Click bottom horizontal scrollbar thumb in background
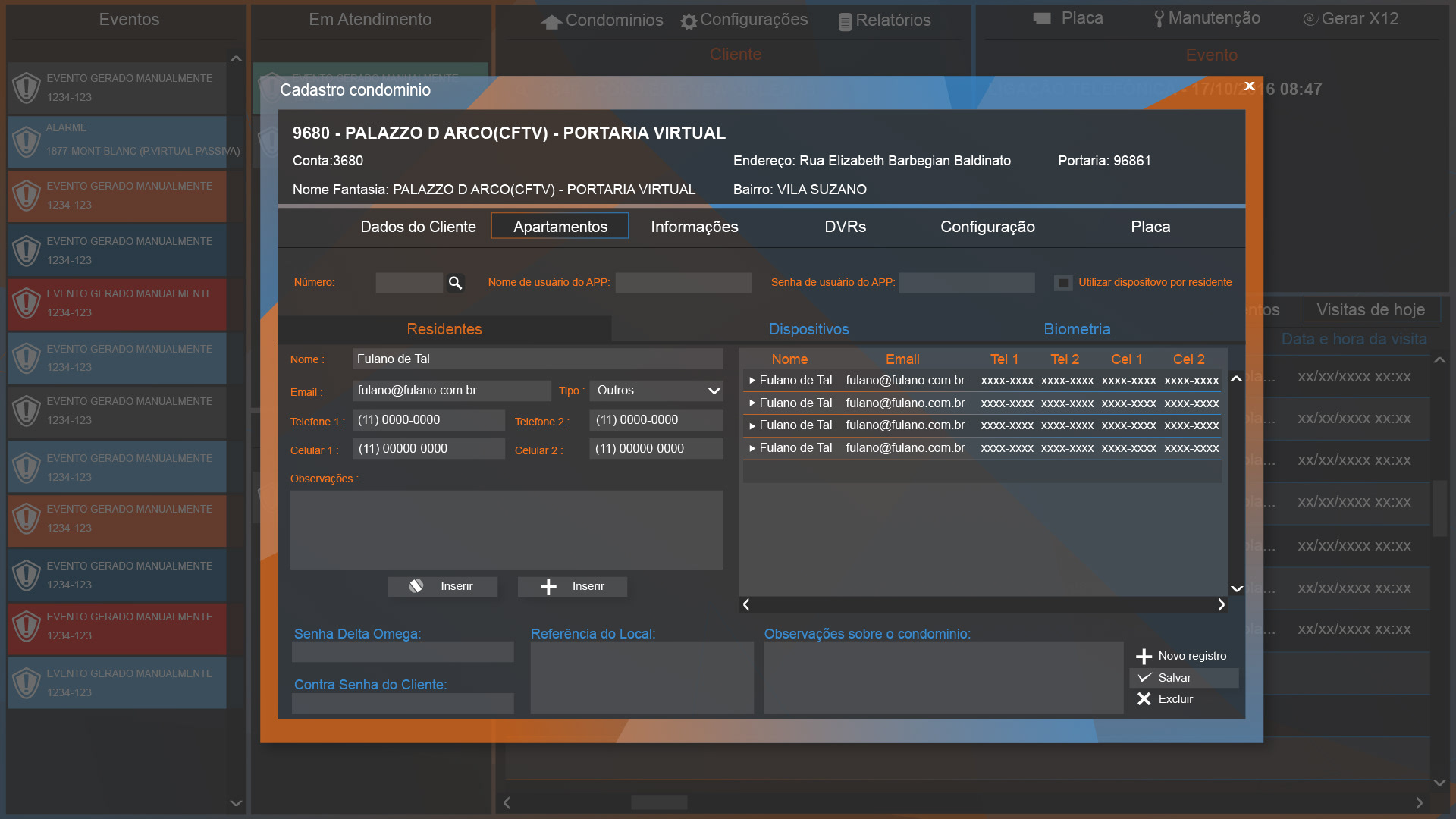1456x819 pixels. tap(660, 802)
